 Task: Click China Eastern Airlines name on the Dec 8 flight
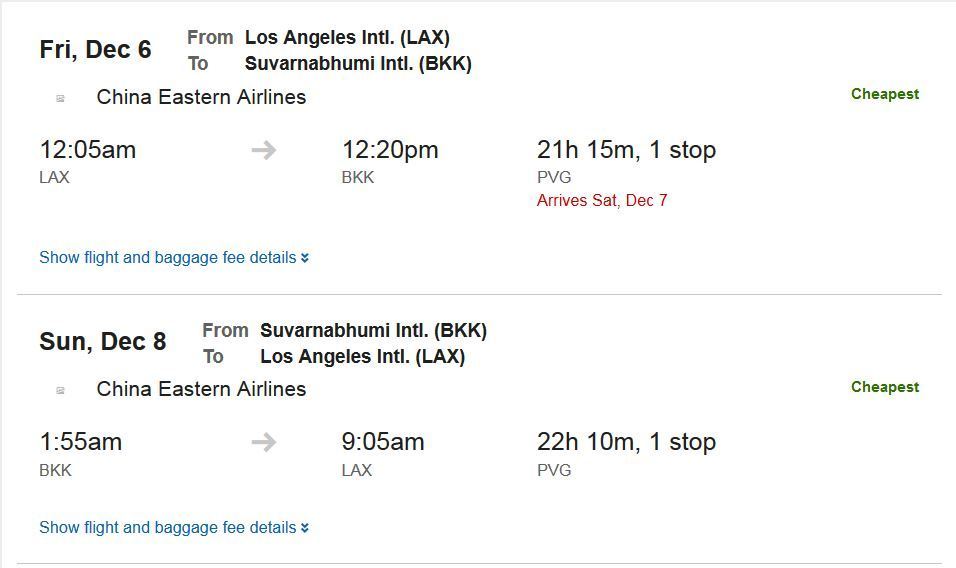(x=201, y=389)
